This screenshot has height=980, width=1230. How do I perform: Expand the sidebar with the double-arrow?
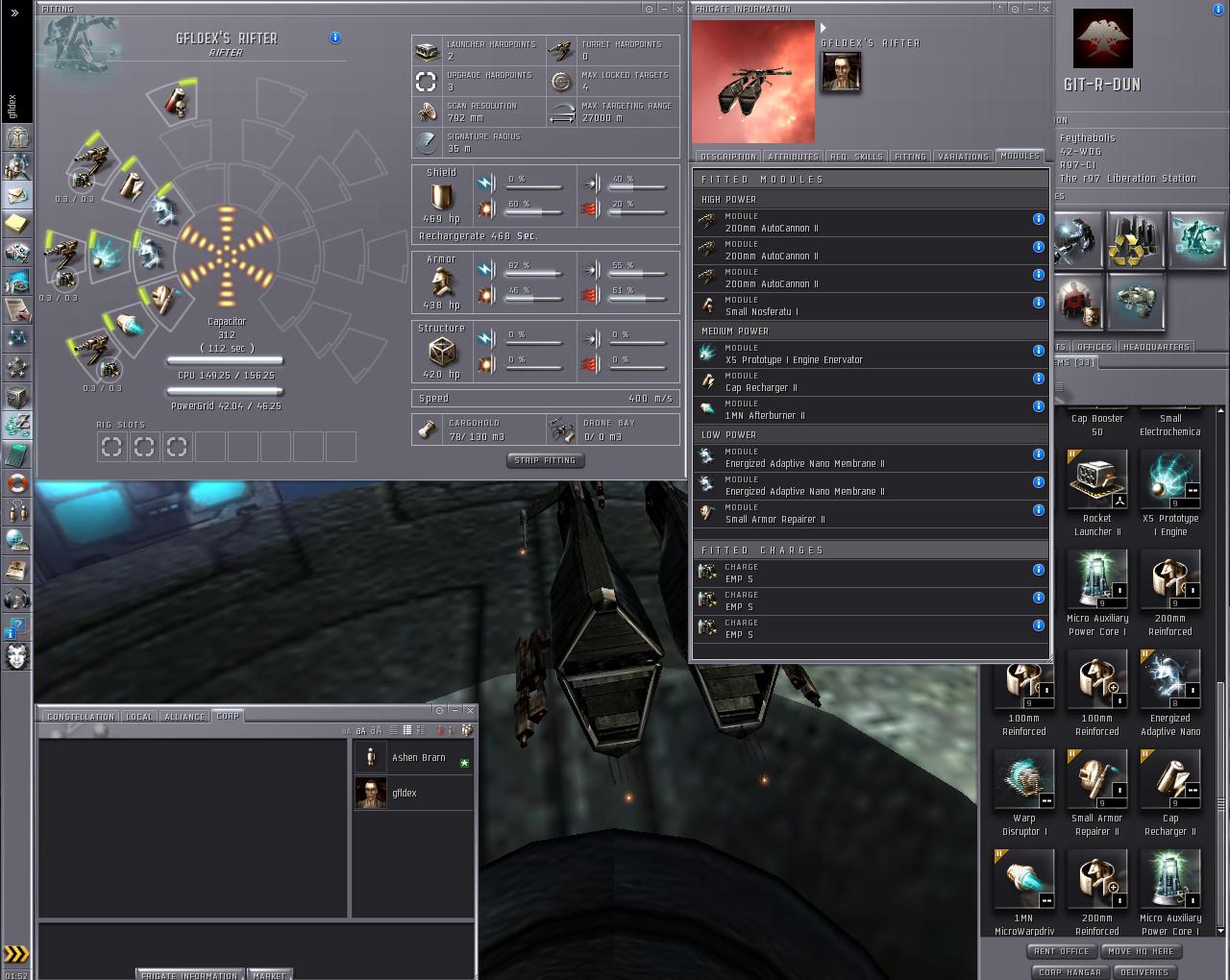click(14, 12)
